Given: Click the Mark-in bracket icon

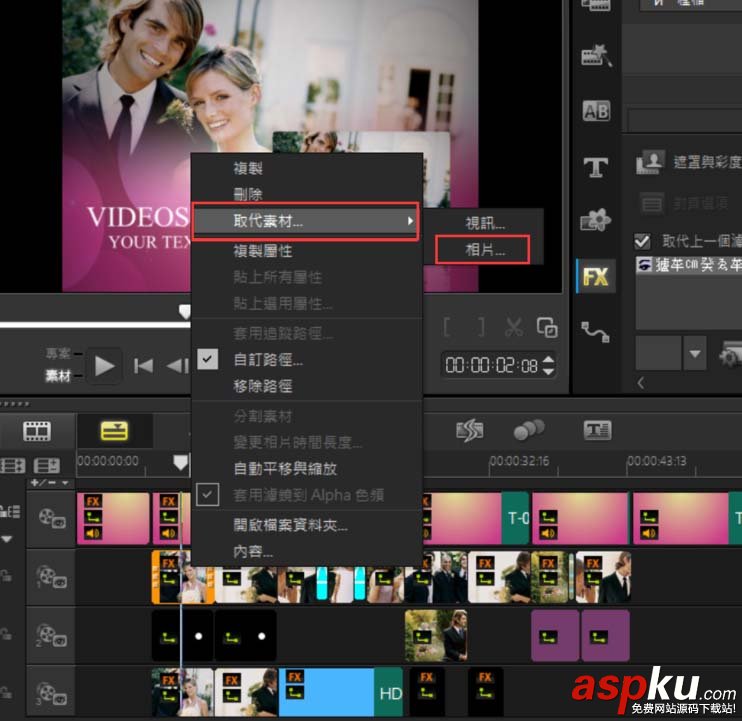Looking at the screenshot, I should [x=447, y=327].
